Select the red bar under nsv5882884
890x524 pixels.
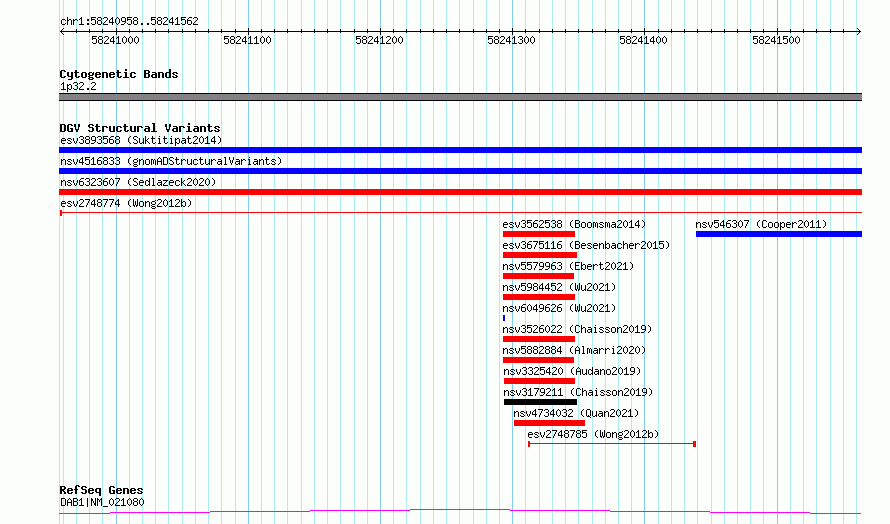[538, 360]
